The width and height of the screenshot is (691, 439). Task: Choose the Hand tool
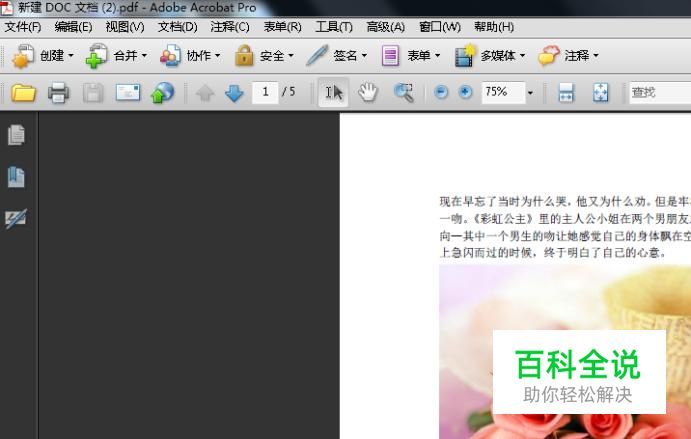click(368, 93)
